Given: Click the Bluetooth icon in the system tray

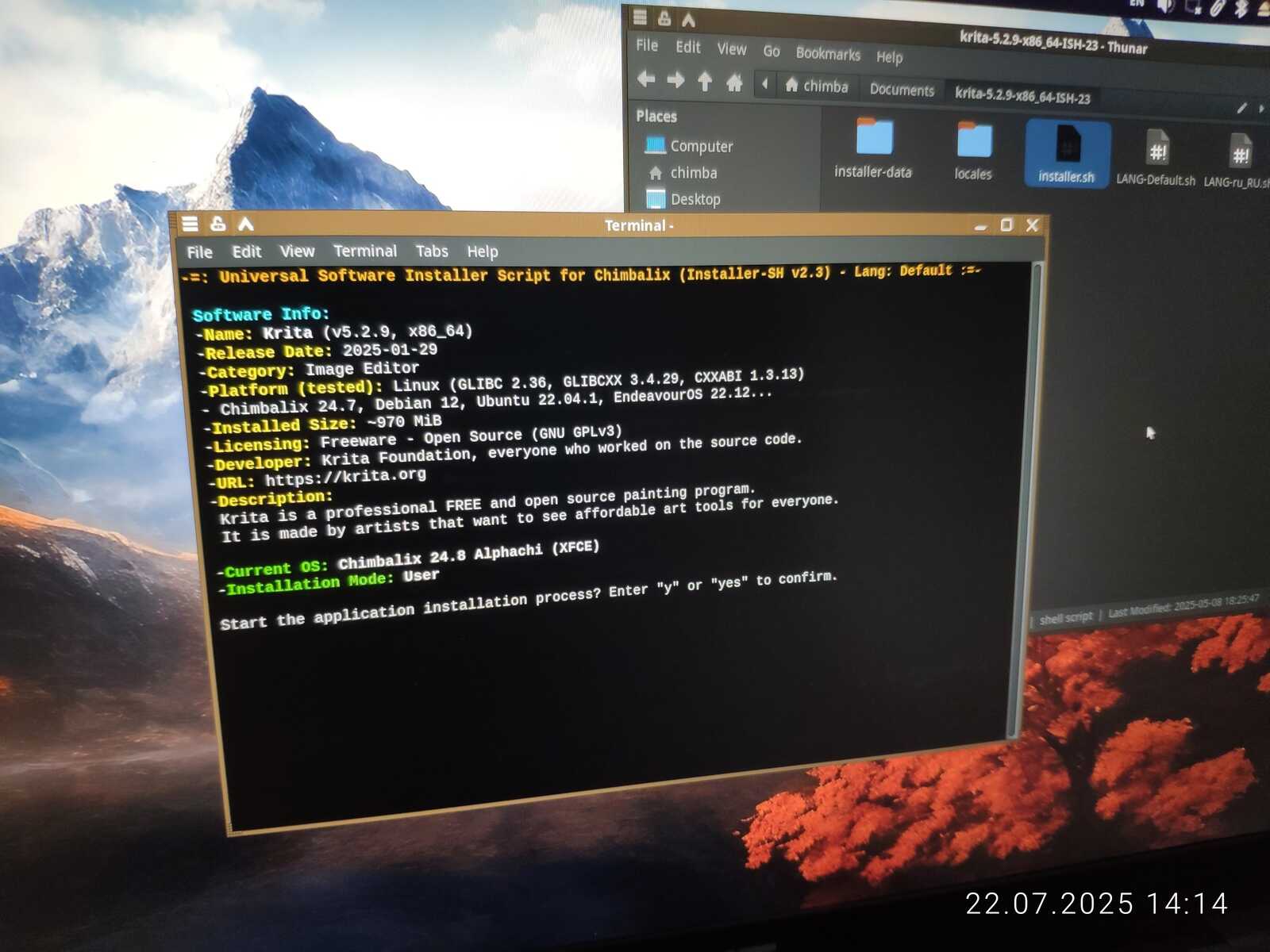Looking at the screenshot, I should (x=1241, y=8).
